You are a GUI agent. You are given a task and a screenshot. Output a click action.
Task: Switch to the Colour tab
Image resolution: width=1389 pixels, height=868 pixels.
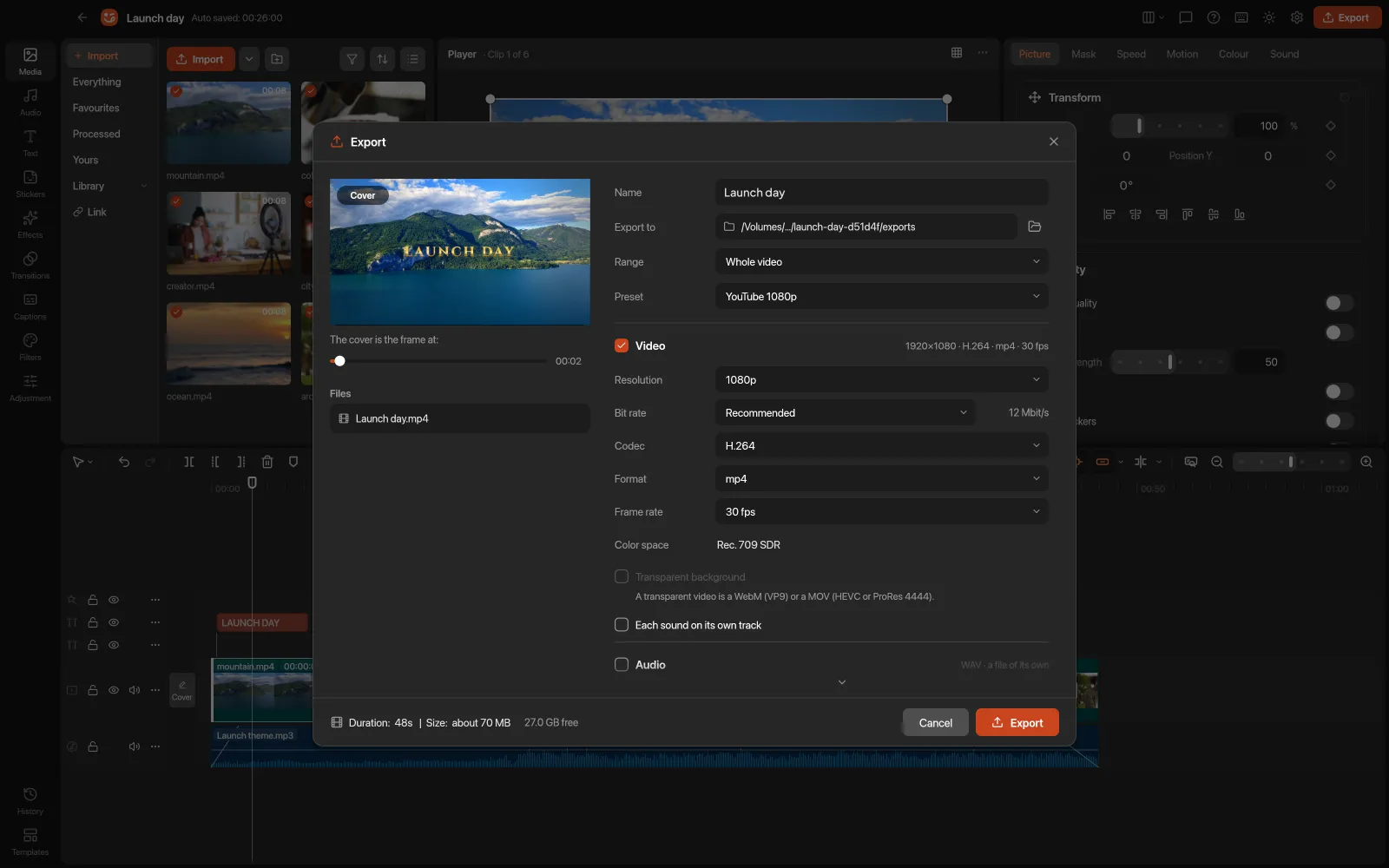click(x=1234, y=54)
